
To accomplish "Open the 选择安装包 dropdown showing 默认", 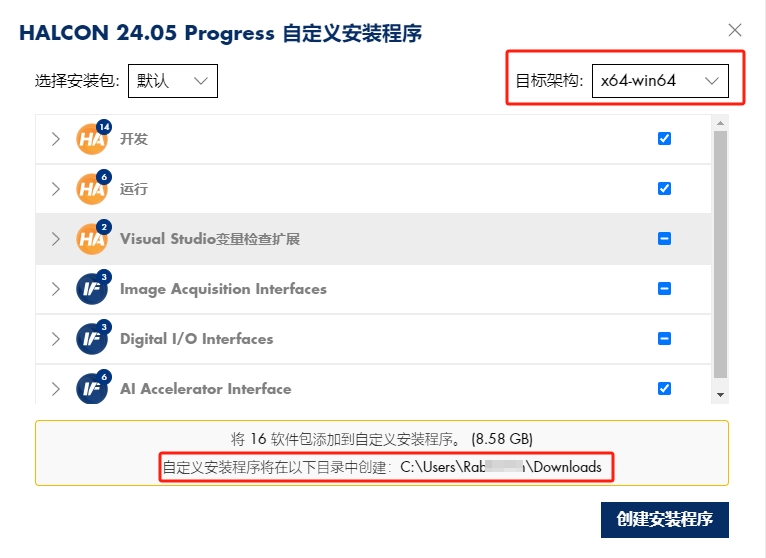I will (x=173, y=81).
